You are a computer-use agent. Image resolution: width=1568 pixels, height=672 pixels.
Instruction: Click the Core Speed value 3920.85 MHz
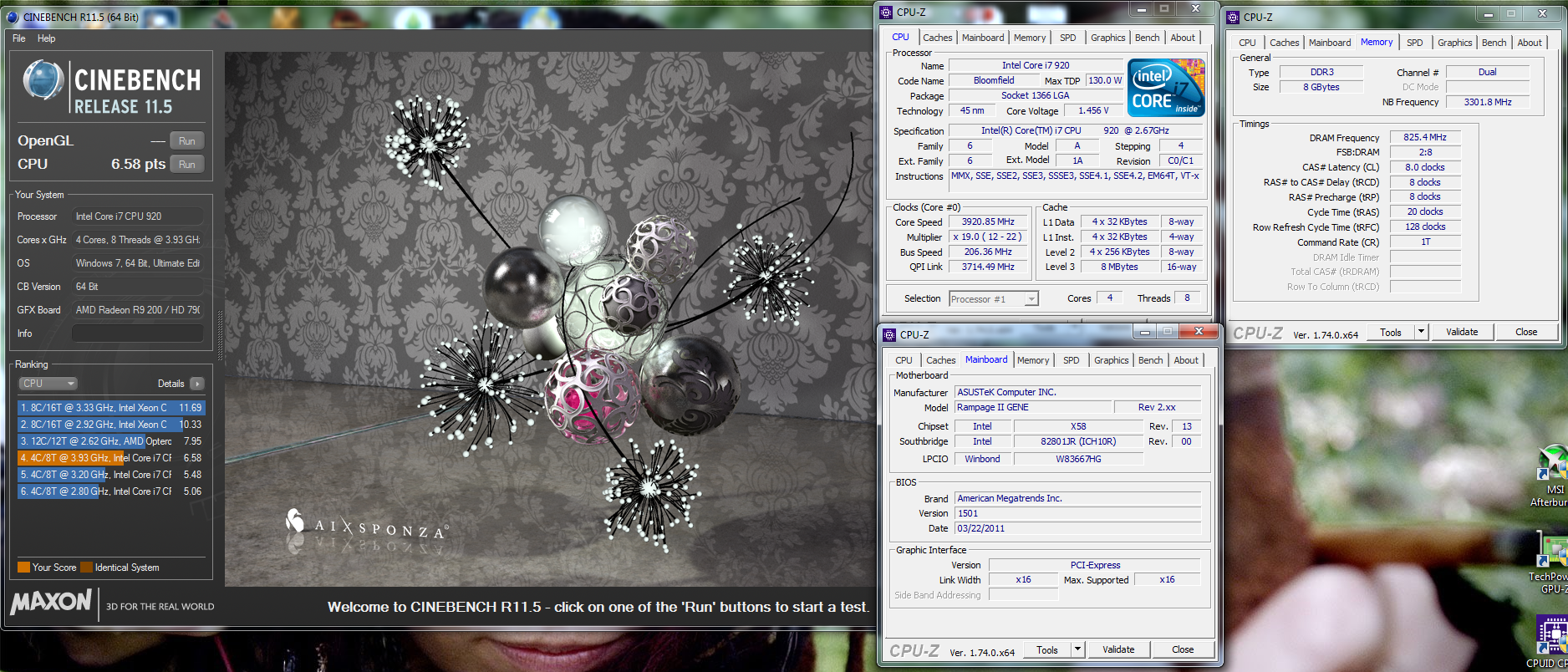point(988,222)
